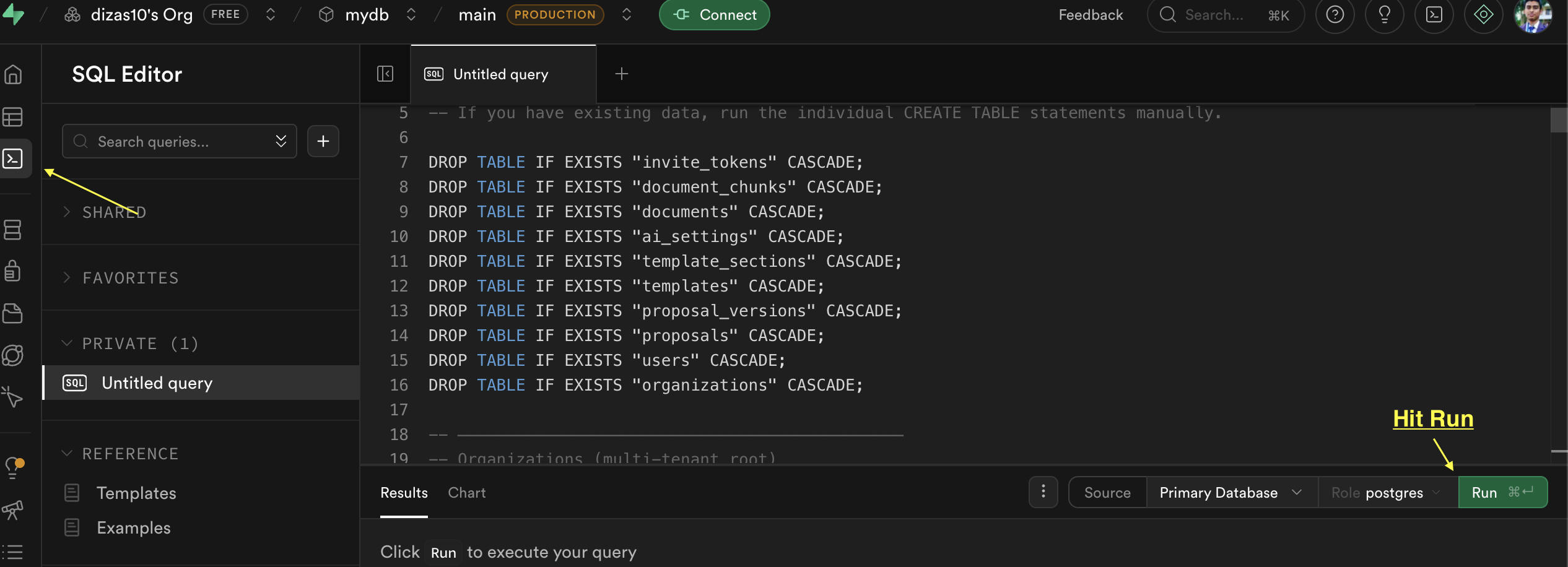
Task: Open the Authentication lock sidebar icon
Action: click(13, 271)
